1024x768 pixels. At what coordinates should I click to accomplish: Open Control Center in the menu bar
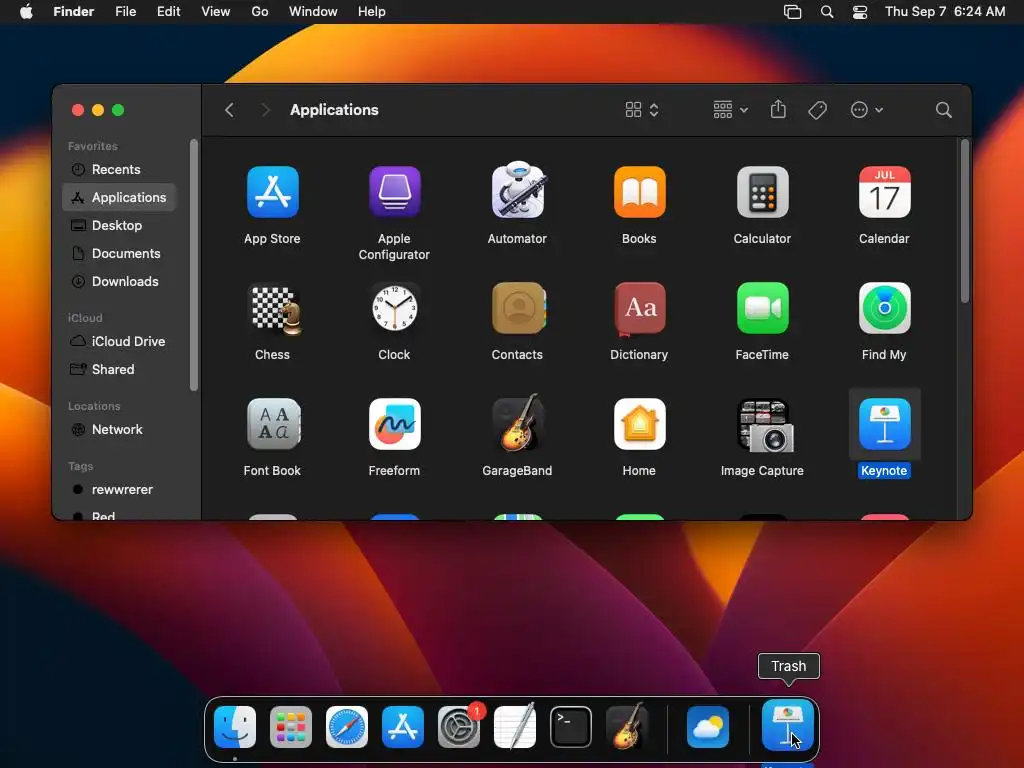point(860,12)
